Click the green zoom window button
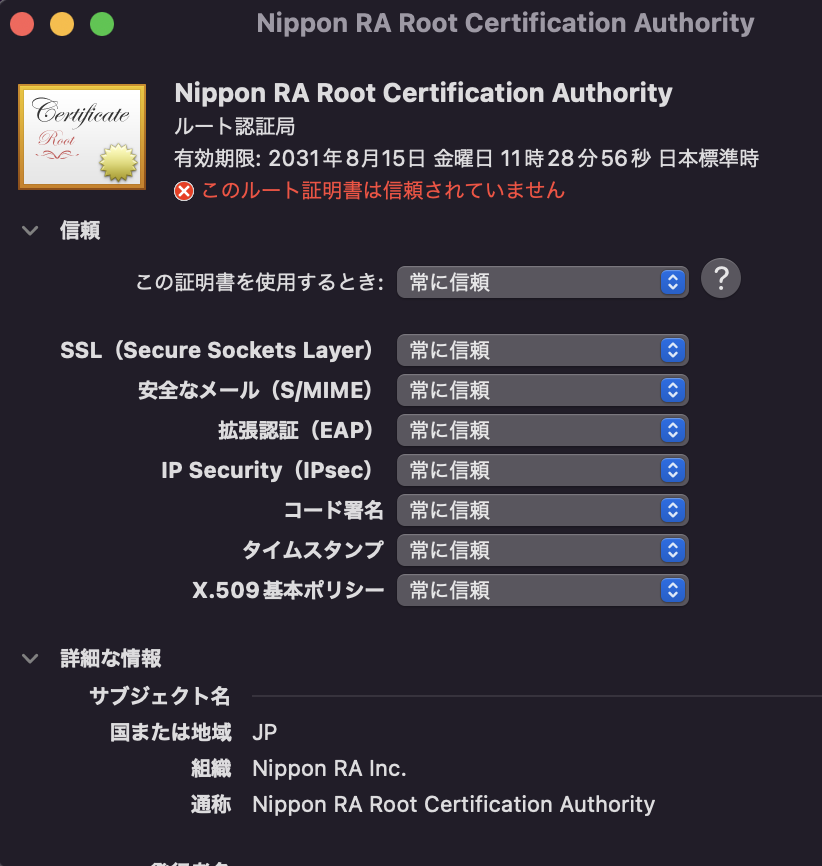This screenshot has width=822, height=866. 102,24
